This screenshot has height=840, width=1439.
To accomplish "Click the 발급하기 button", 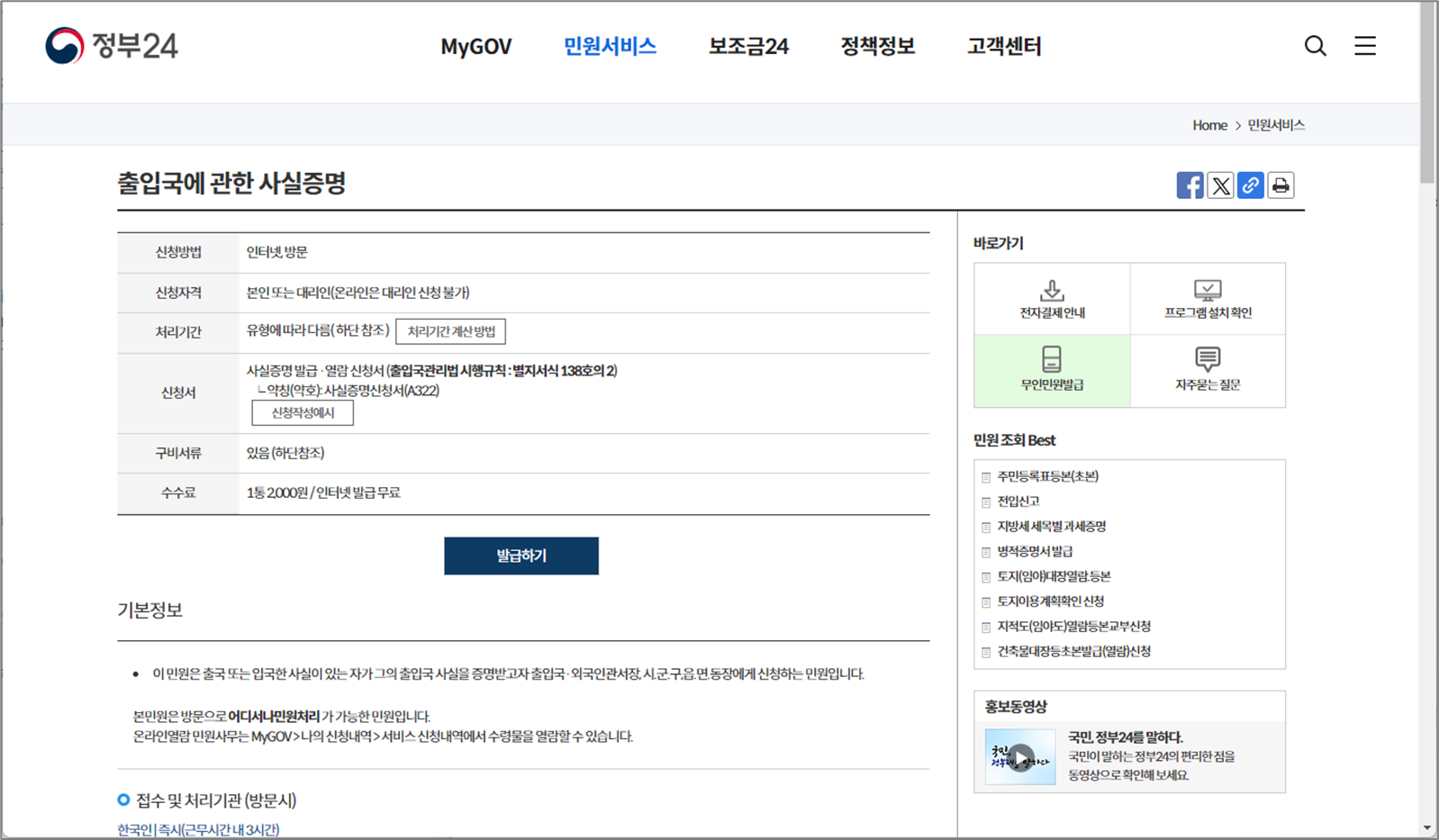I will coord(521,555).
